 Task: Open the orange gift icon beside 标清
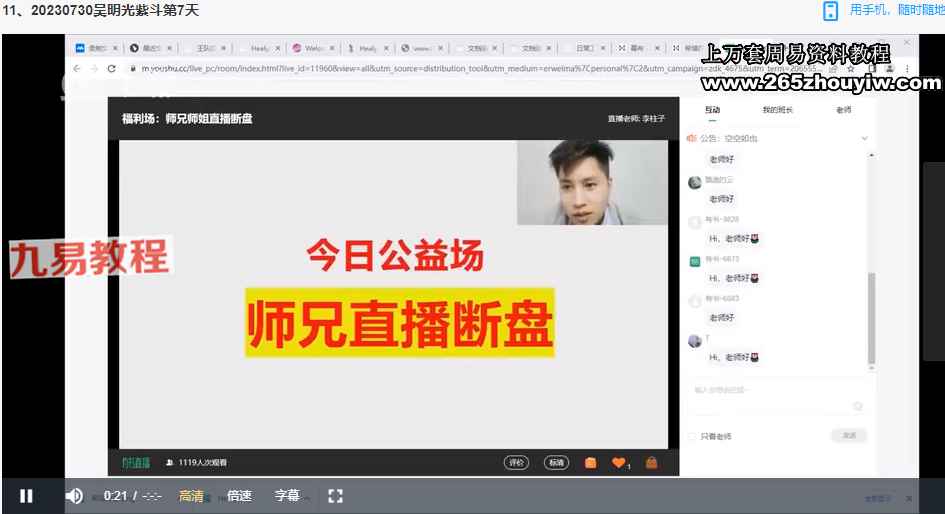591,462
